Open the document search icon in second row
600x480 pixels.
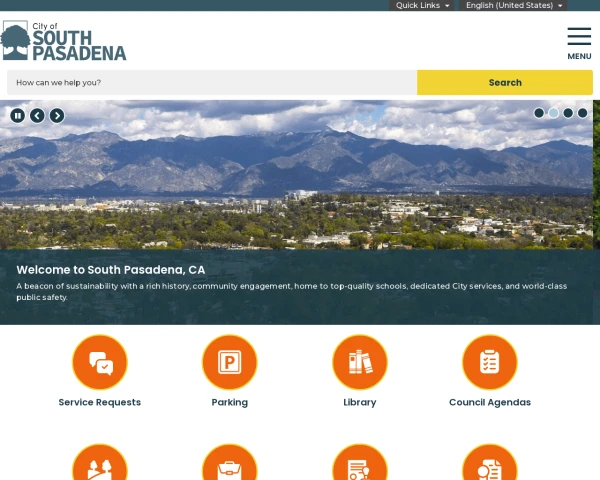(x=490, y=464)
